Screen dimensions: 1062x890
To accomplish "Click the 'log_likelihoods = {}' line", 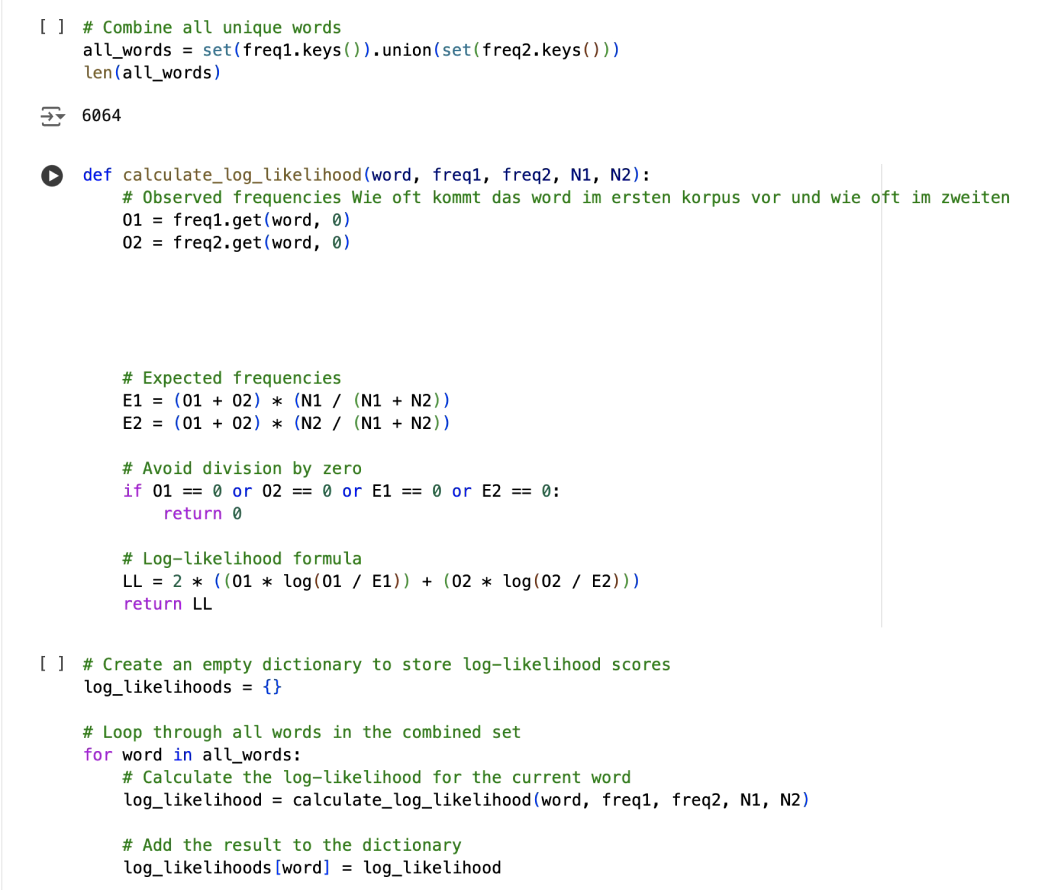I will pos(182,687).
